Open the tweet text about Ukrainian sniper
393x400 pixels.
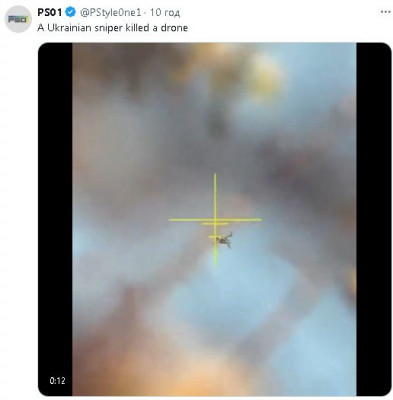(113, 28)
